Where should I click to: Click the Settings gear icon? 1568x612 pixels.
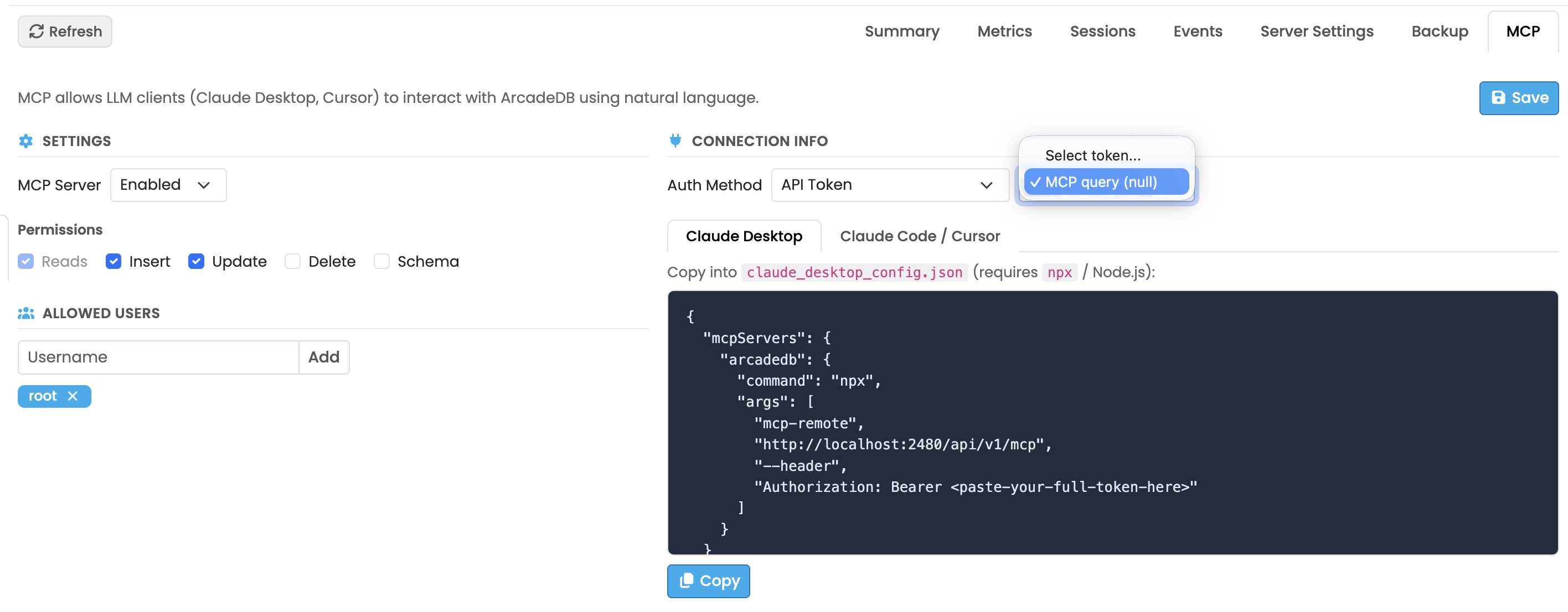[25, 141]
